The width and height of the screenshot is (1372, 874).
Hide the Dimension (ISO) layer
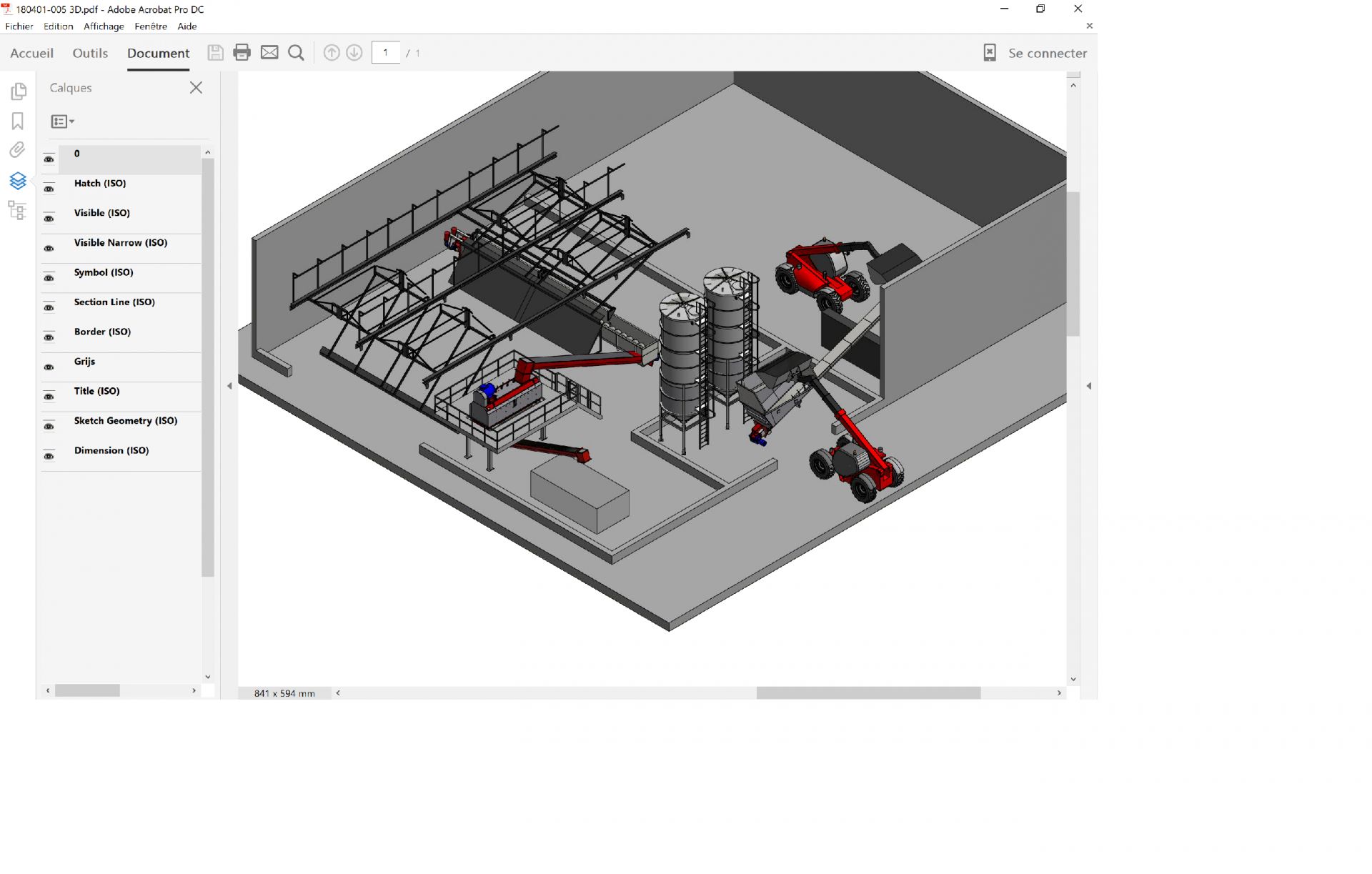coord(49,456)
